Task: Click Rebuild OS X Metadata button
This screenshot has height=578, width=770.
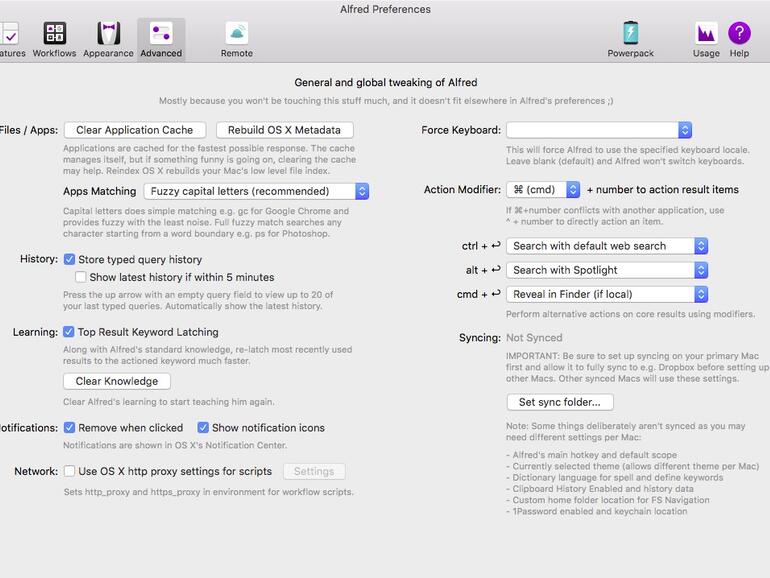Action: pos(284,130)
